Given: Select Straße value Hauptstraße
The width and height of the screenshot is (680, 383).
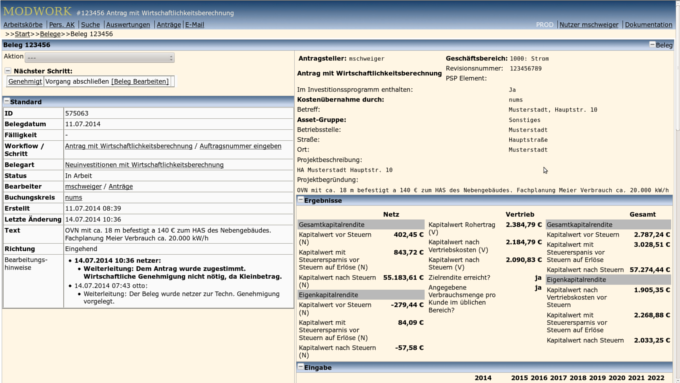Looking at the screenshot, I should [x=528, y=140].
